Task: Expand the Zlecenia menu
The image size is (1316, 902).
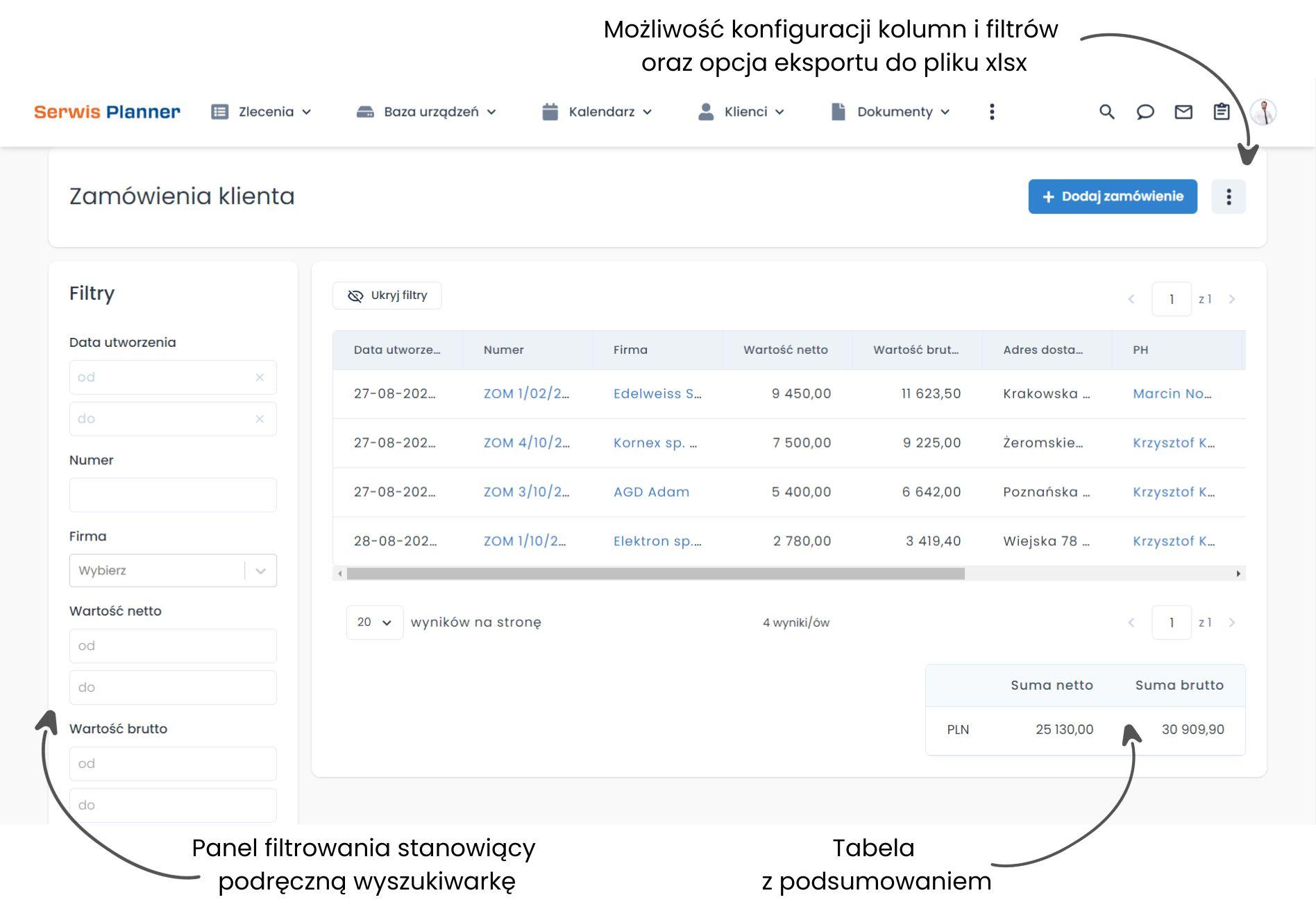Action: (261, 112)
